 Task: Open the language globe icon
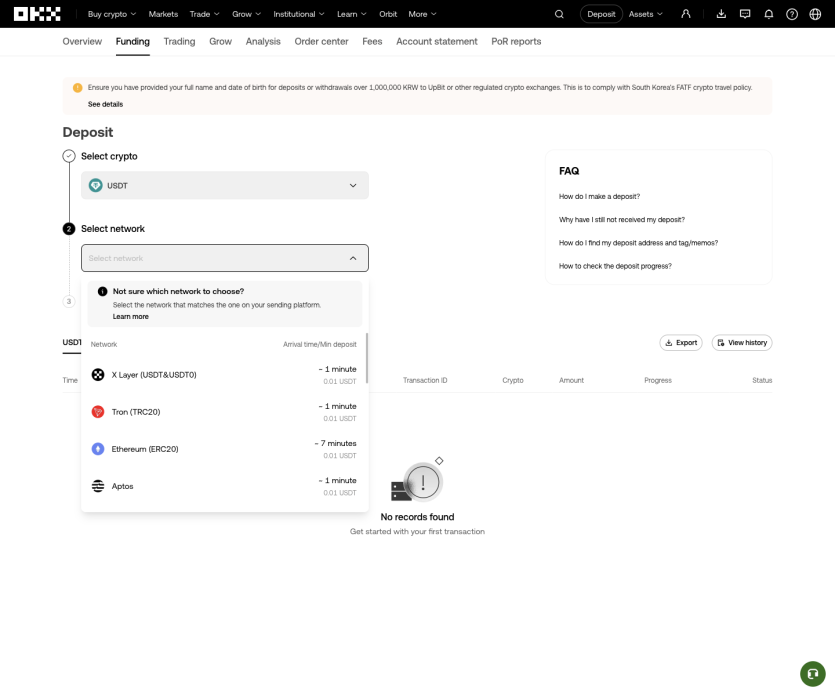pos(815,14)
